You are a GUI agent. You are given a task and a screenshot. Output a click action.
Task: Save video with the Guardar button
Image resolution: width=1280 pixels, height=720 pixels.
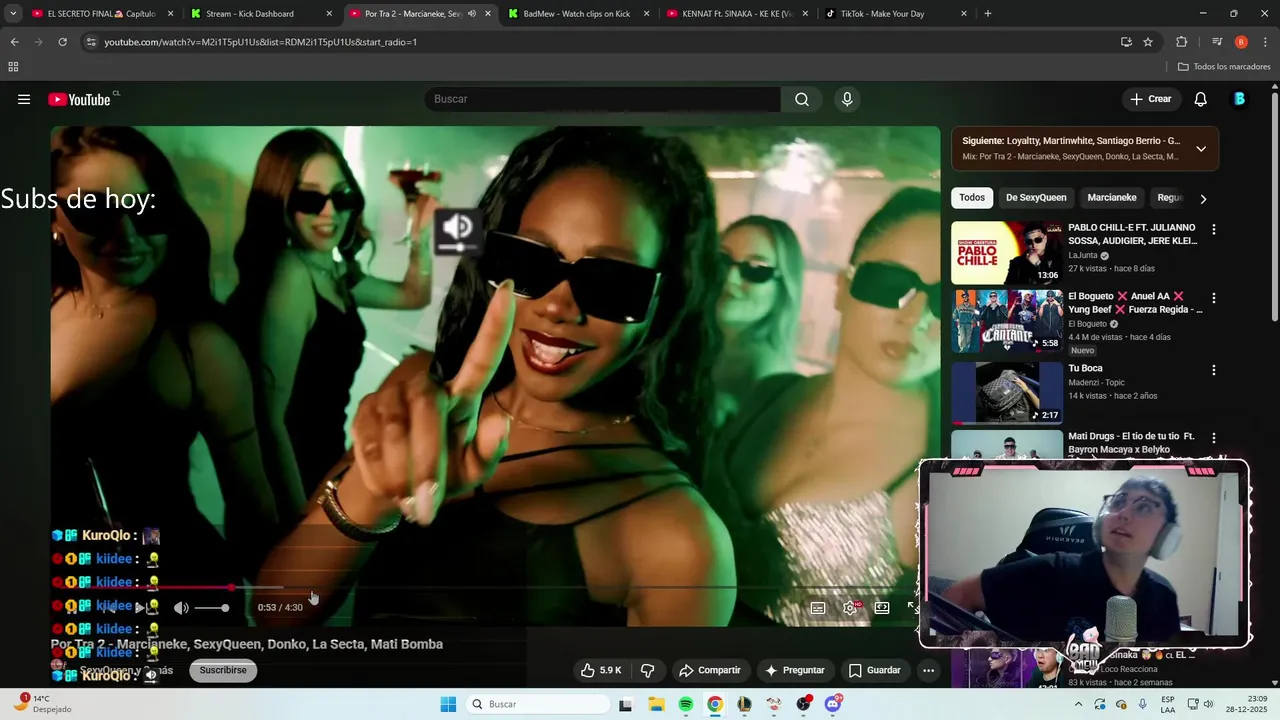(875, 670)
